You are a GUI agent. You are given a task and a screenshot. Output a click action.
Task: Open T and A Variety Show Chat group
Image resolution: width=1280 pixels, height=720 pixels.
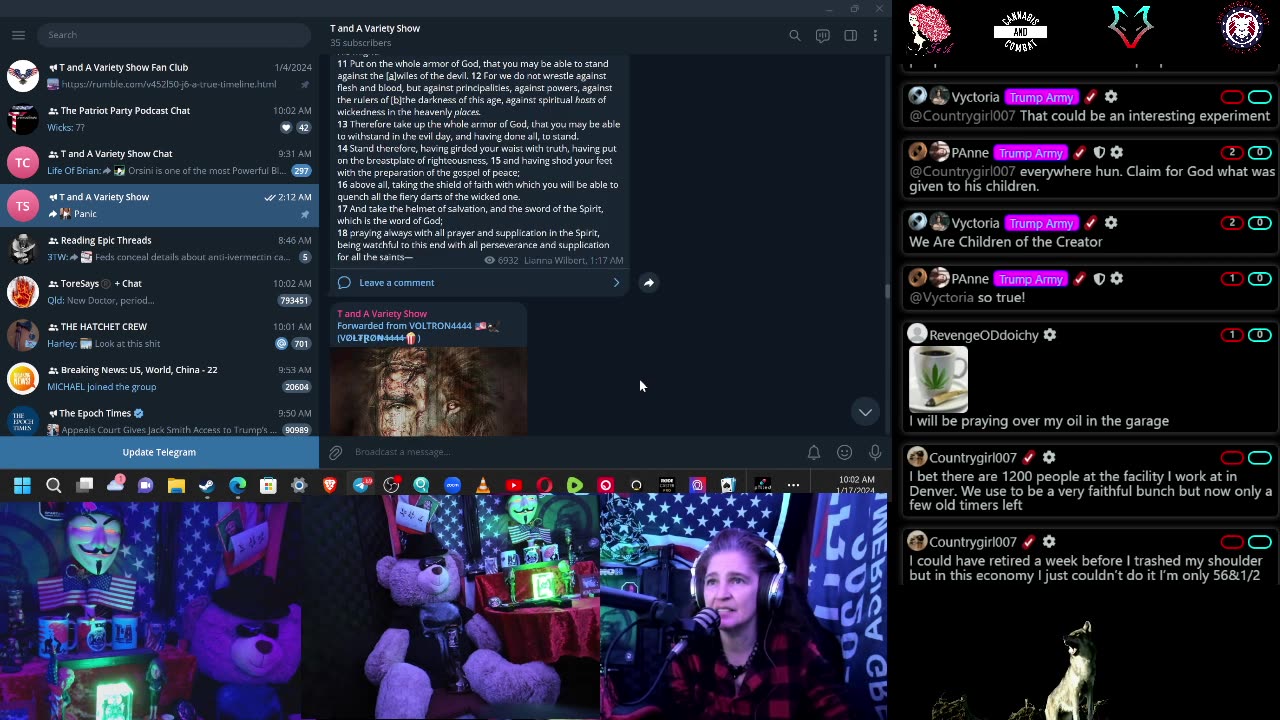[160, 162]
